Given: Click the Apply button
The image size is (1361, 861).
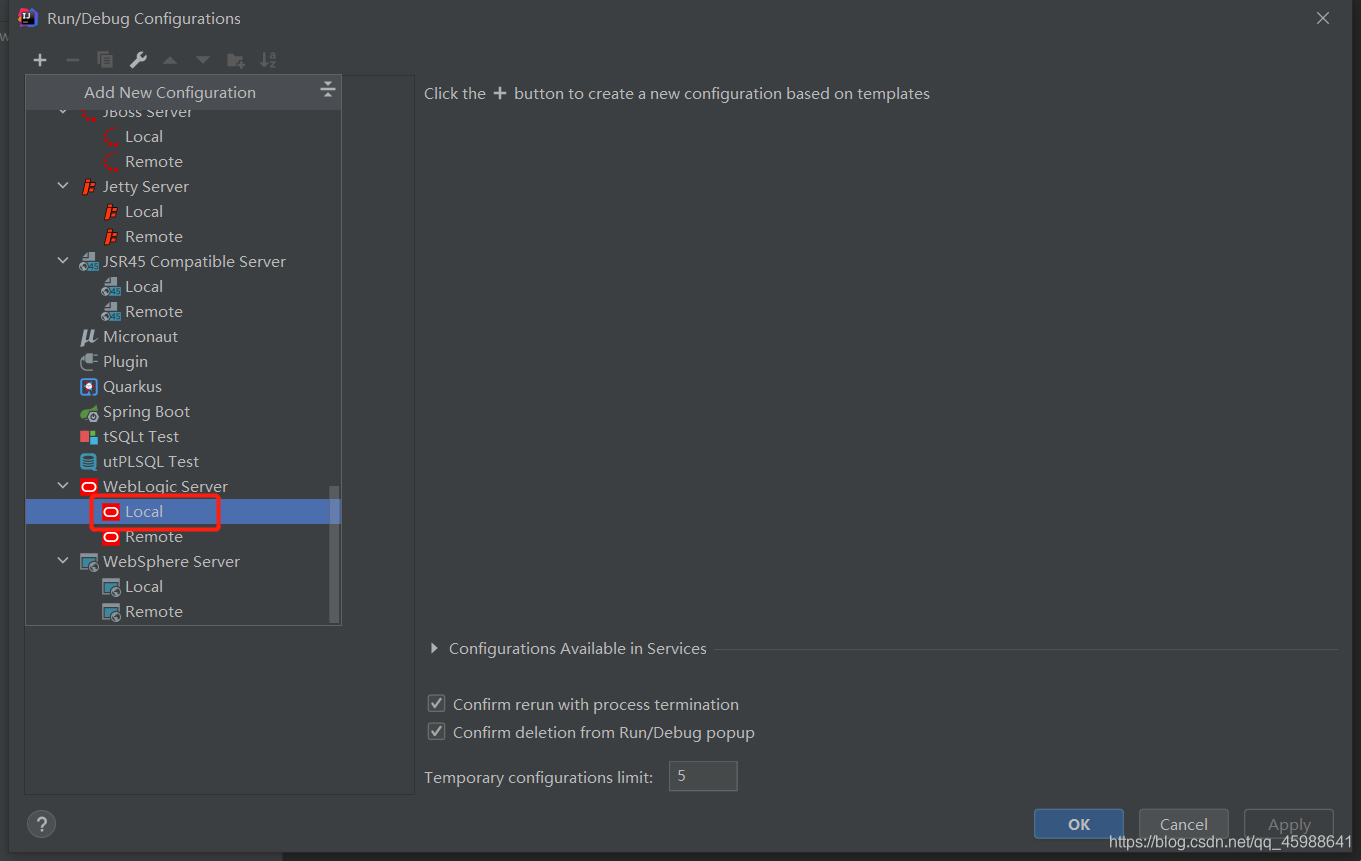Looking at the screenshot, I should tap(1289, 824).
